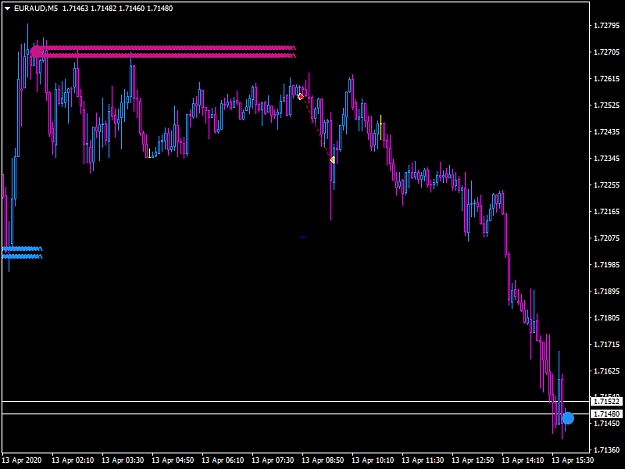
Task: Click the 1.72795 price scale value
Action: coord(607,26)
